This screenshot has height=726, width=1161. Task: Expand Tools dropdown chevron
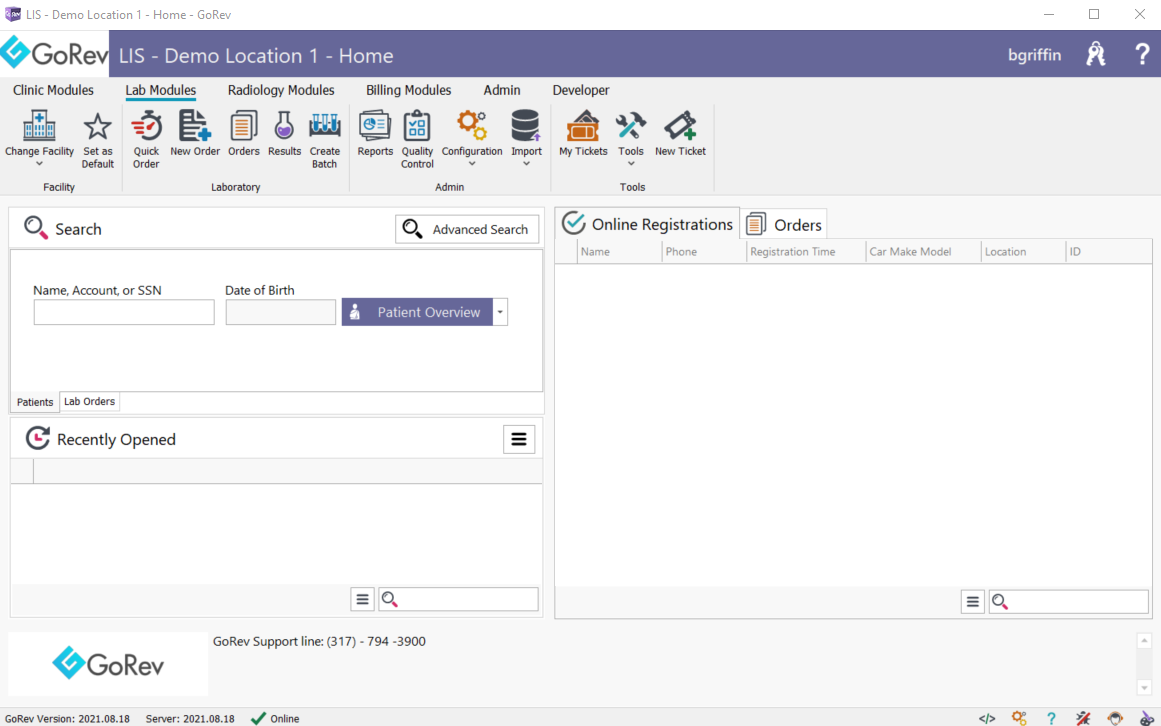point(631,164)
